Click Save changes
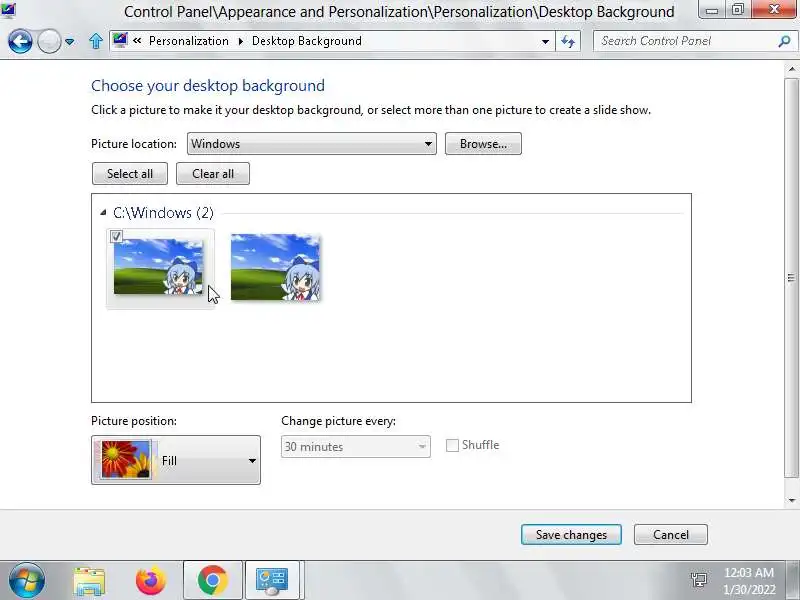This screenshot has width=800, height=600. 571,535
